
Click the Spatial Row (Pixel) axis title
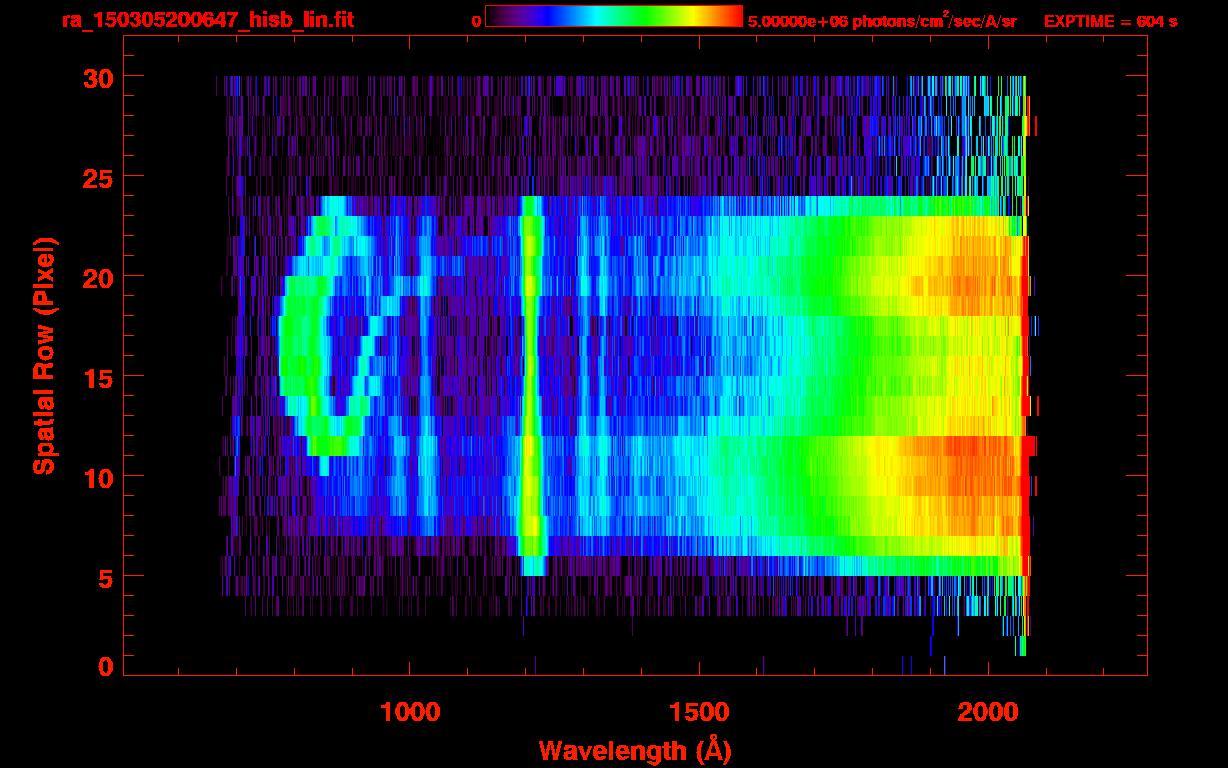click(x=44, y=355)
